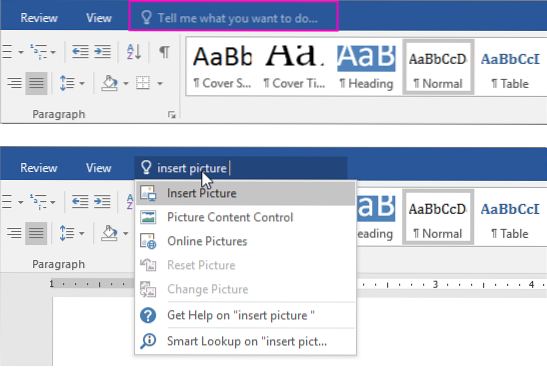Open the View tab in upper ribbon
The height and width of the screenshot is (369, 547).
[x=99, y=18]
